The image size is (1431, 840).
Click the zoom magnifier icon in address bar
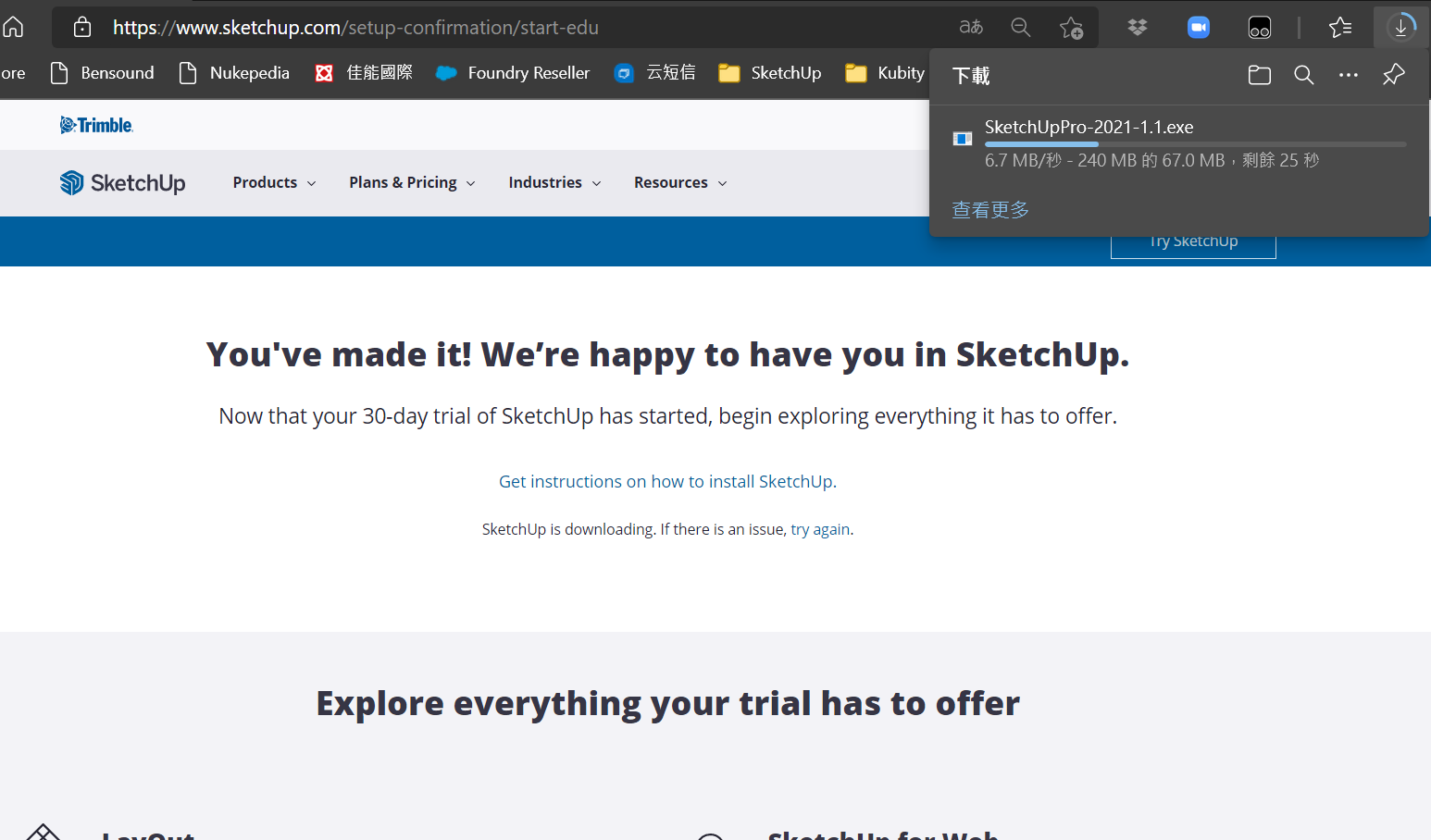(1021, 27)
